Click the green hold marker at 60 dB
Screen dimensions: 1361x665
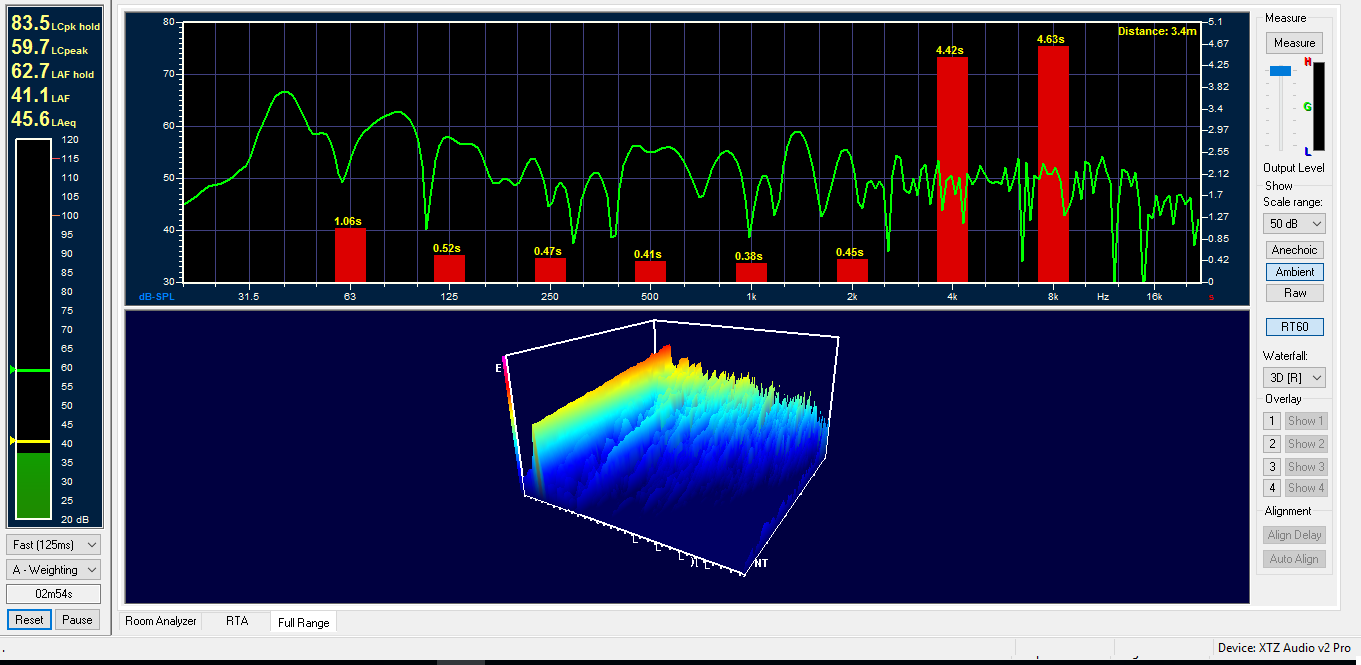30,369
